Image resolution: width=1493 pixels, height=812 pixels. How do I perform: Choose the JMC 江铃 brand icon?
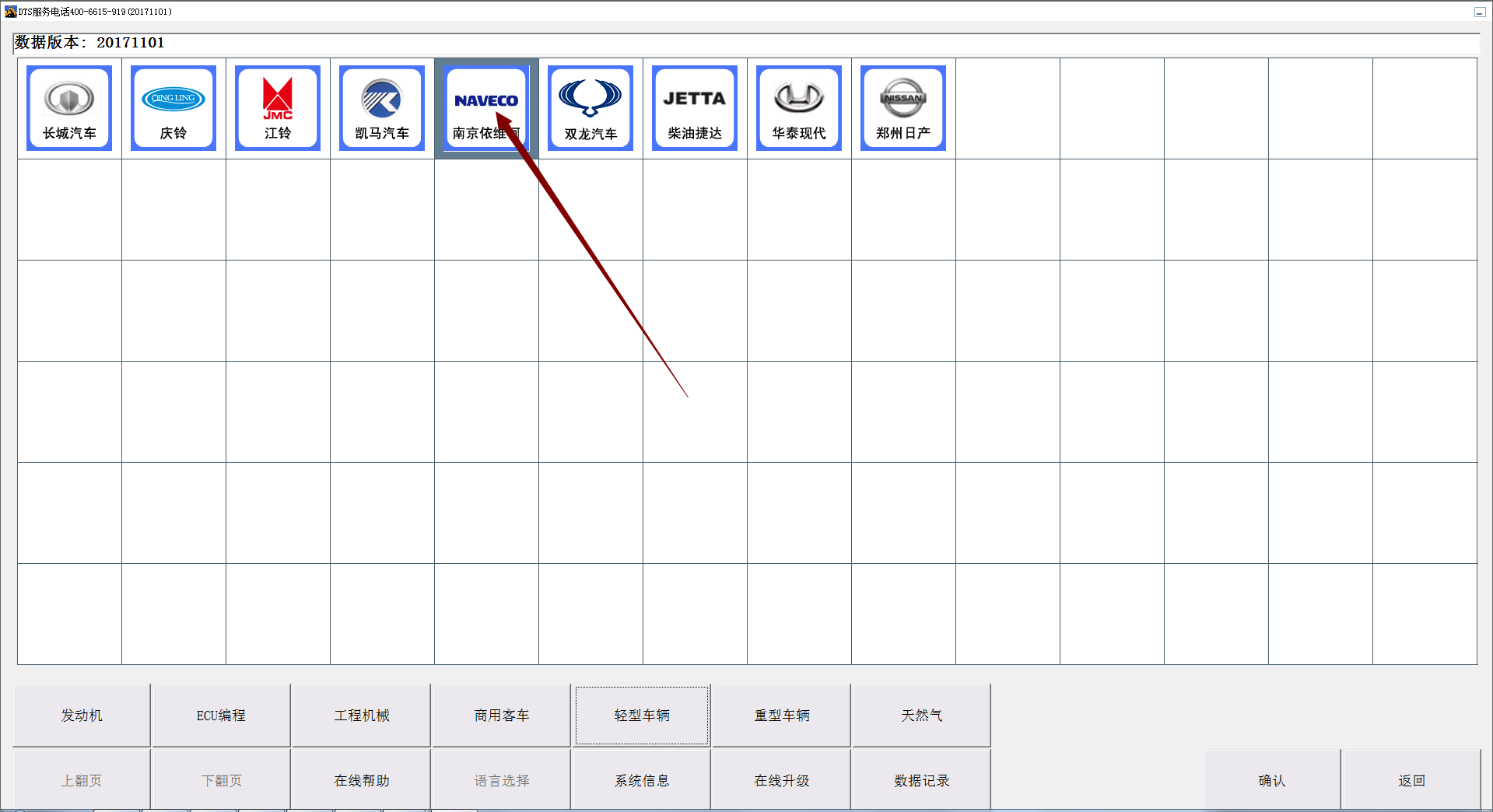pyautogui.click(x=278, y=108)
